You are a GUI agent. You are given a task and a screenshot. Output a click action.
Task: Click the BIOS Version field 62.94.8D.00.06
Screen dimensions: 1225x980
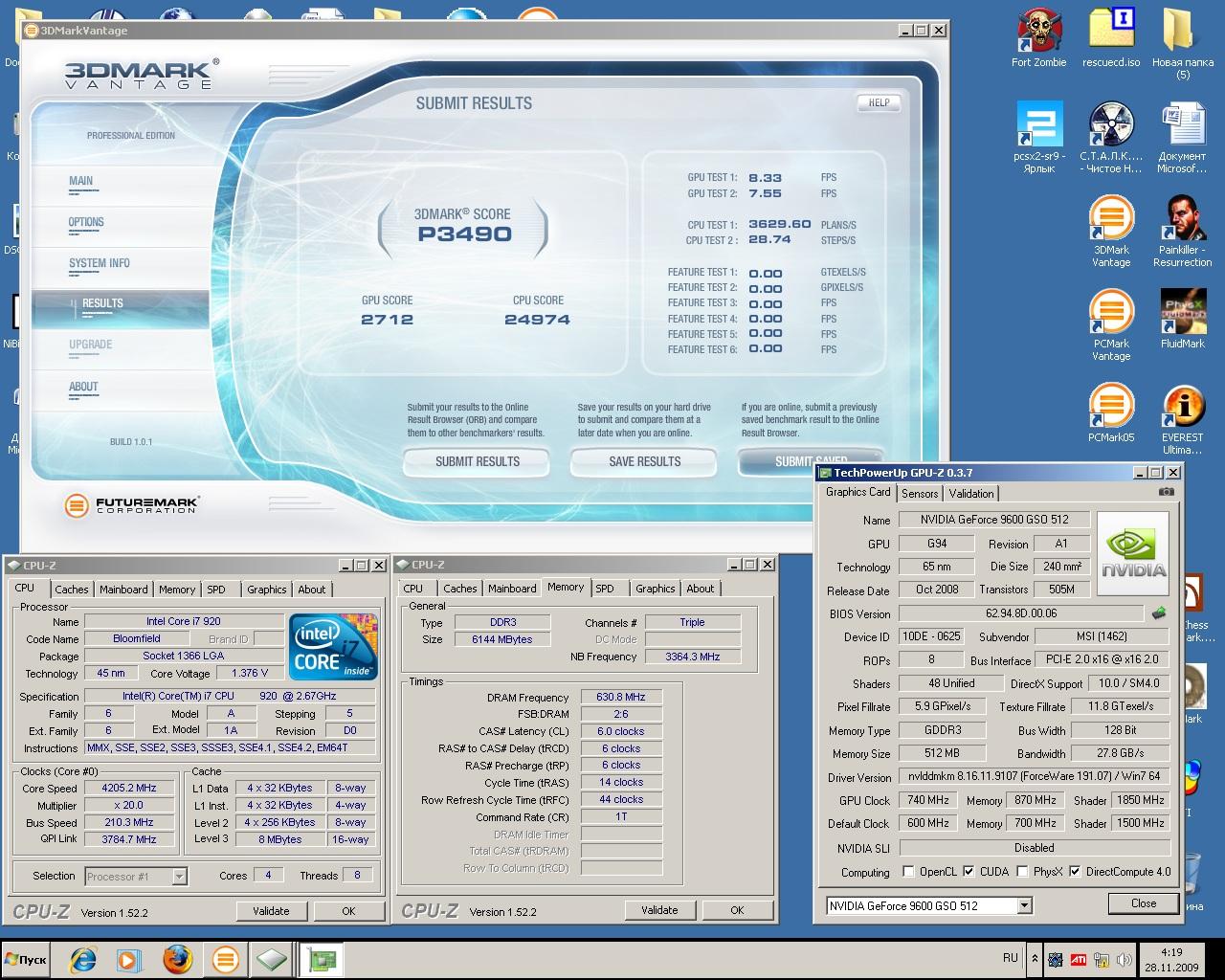1021,613
